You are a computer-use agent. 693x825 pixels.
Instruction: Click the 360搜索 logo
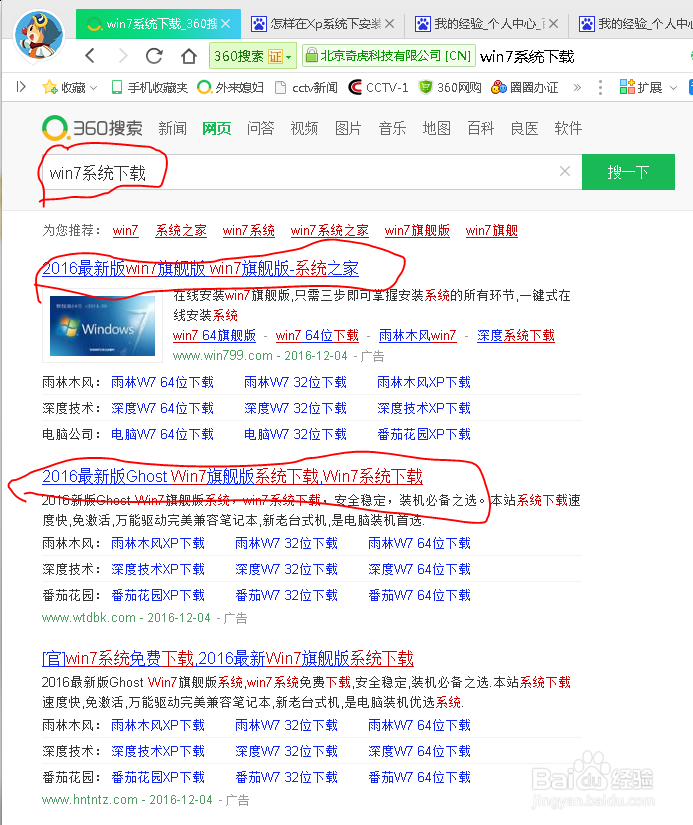click(x=92, y=128)
